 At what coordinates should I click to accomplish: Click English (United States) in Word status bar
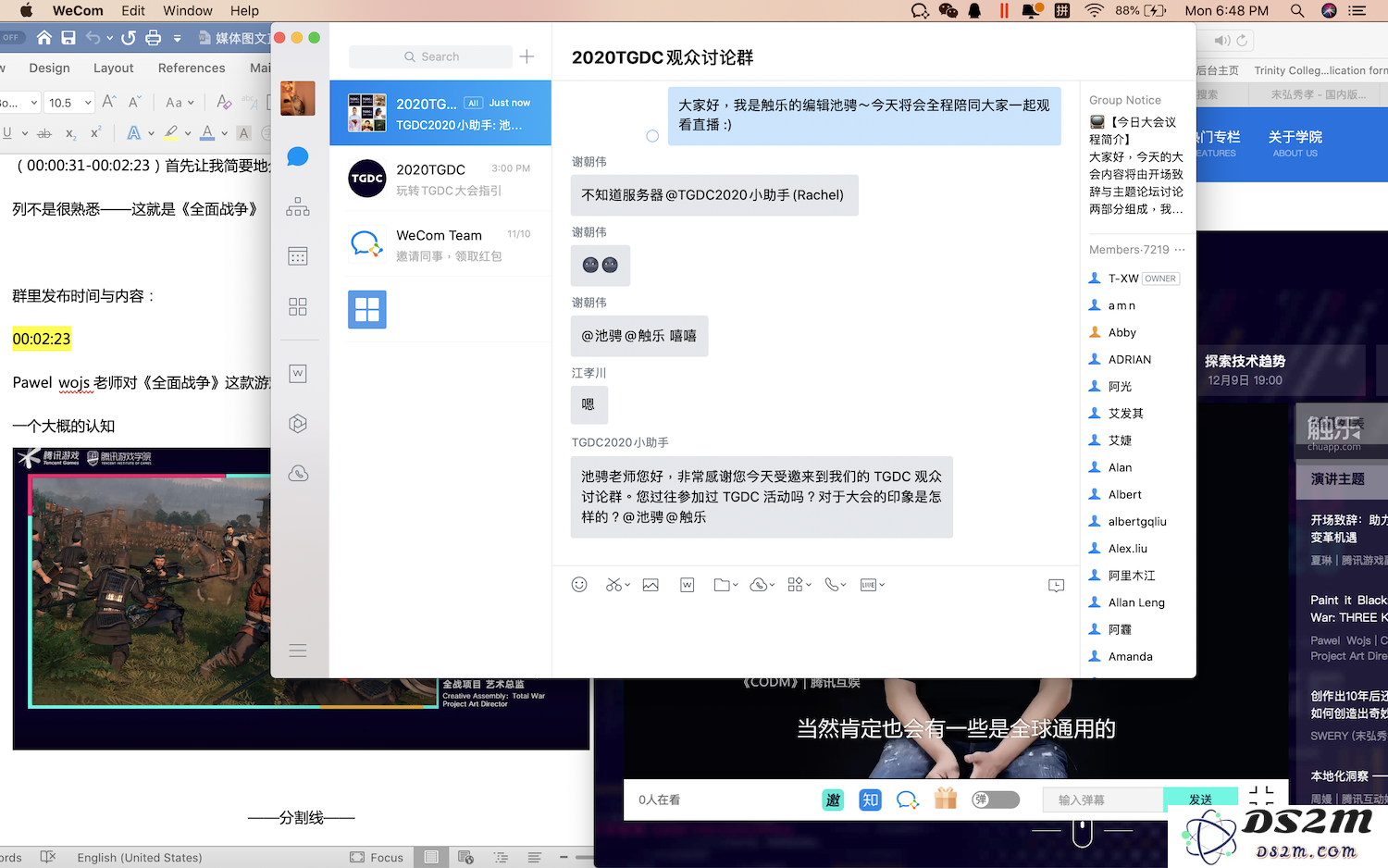pyautogui.click(x=140, y=858)
